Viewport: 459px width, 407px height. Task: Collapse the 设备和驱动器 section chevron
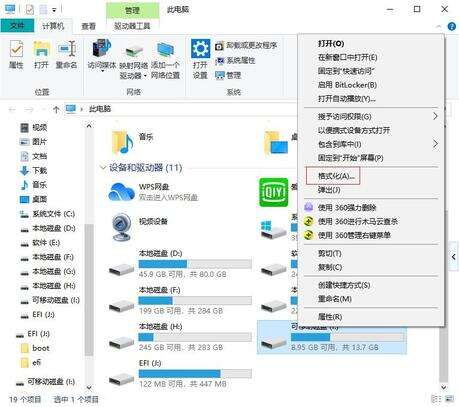point(103,167)
